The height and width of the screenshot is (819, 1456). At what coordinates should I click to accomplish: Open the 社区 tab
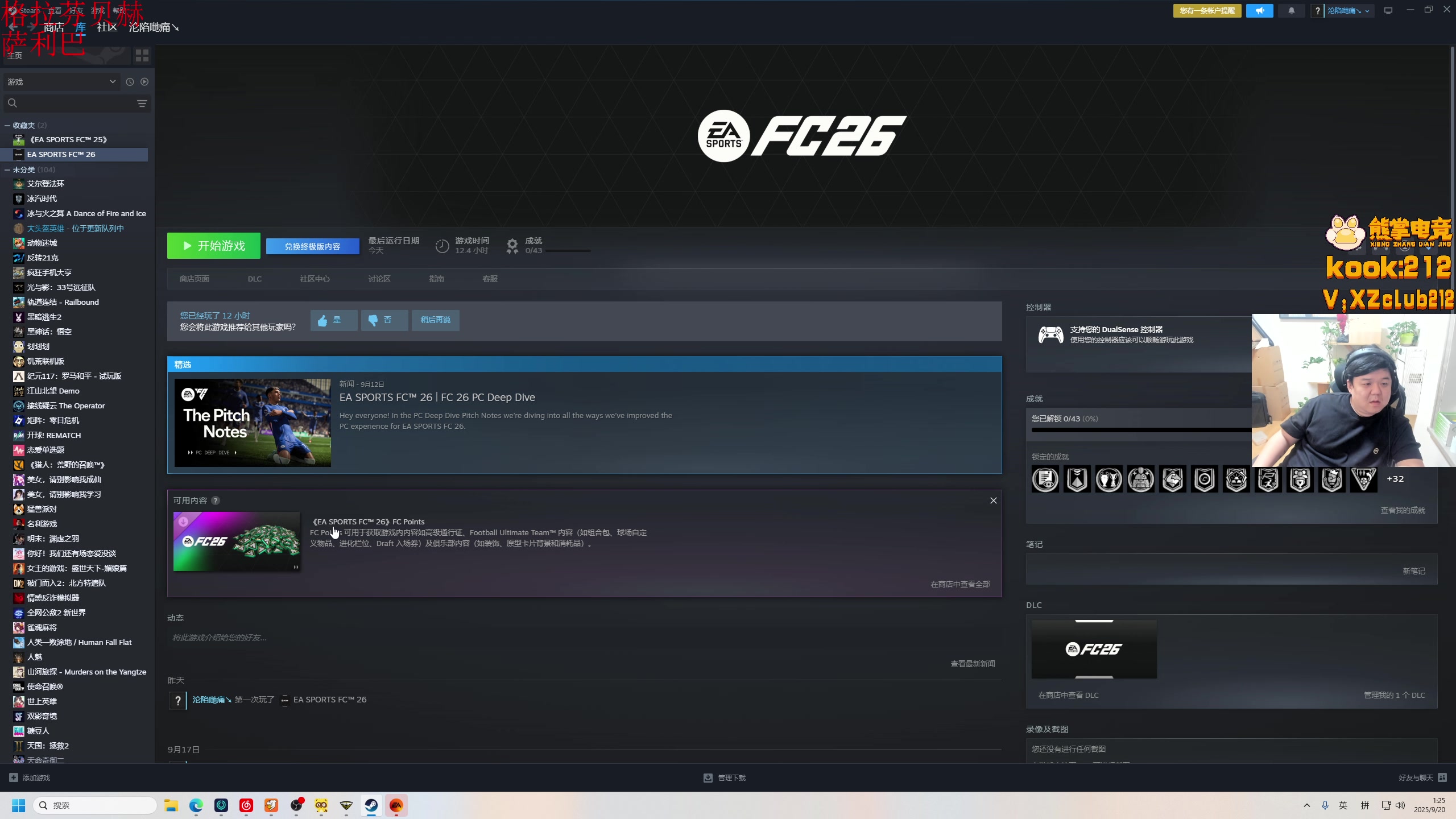[107, 27]
